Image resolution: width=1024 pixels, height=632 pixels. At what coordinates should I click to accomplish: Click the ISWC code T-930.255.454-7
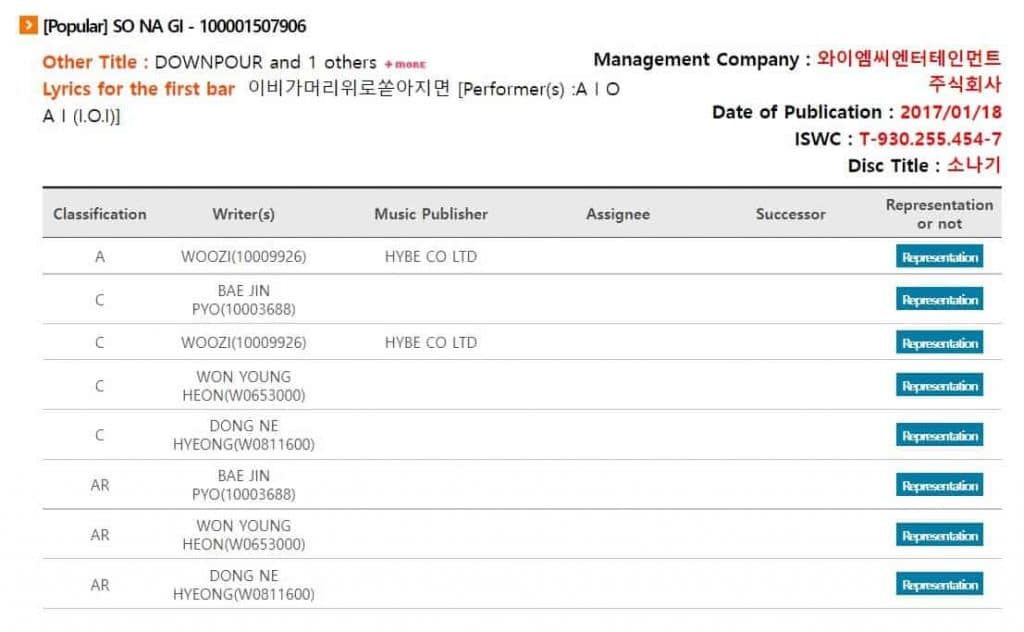930,139
